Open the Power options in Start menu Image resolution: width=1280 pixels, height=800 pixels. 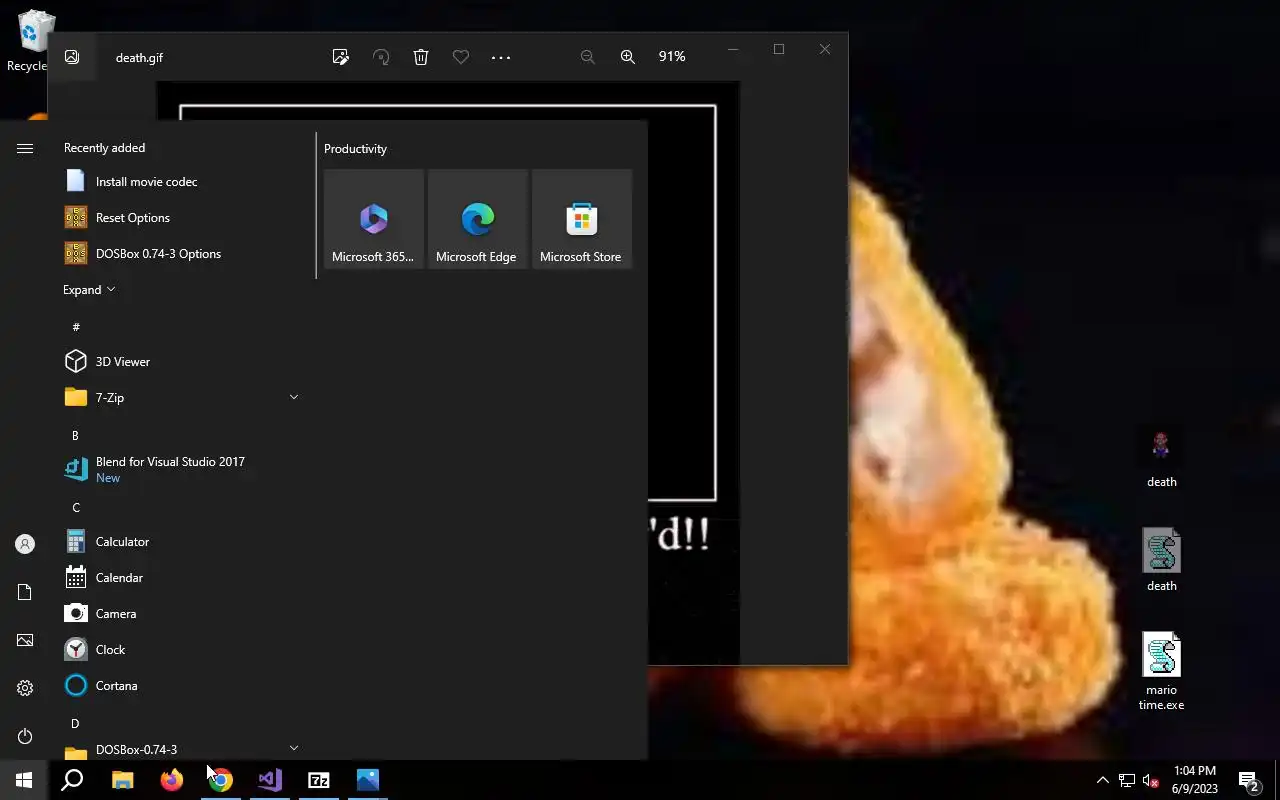pos(25,736)
